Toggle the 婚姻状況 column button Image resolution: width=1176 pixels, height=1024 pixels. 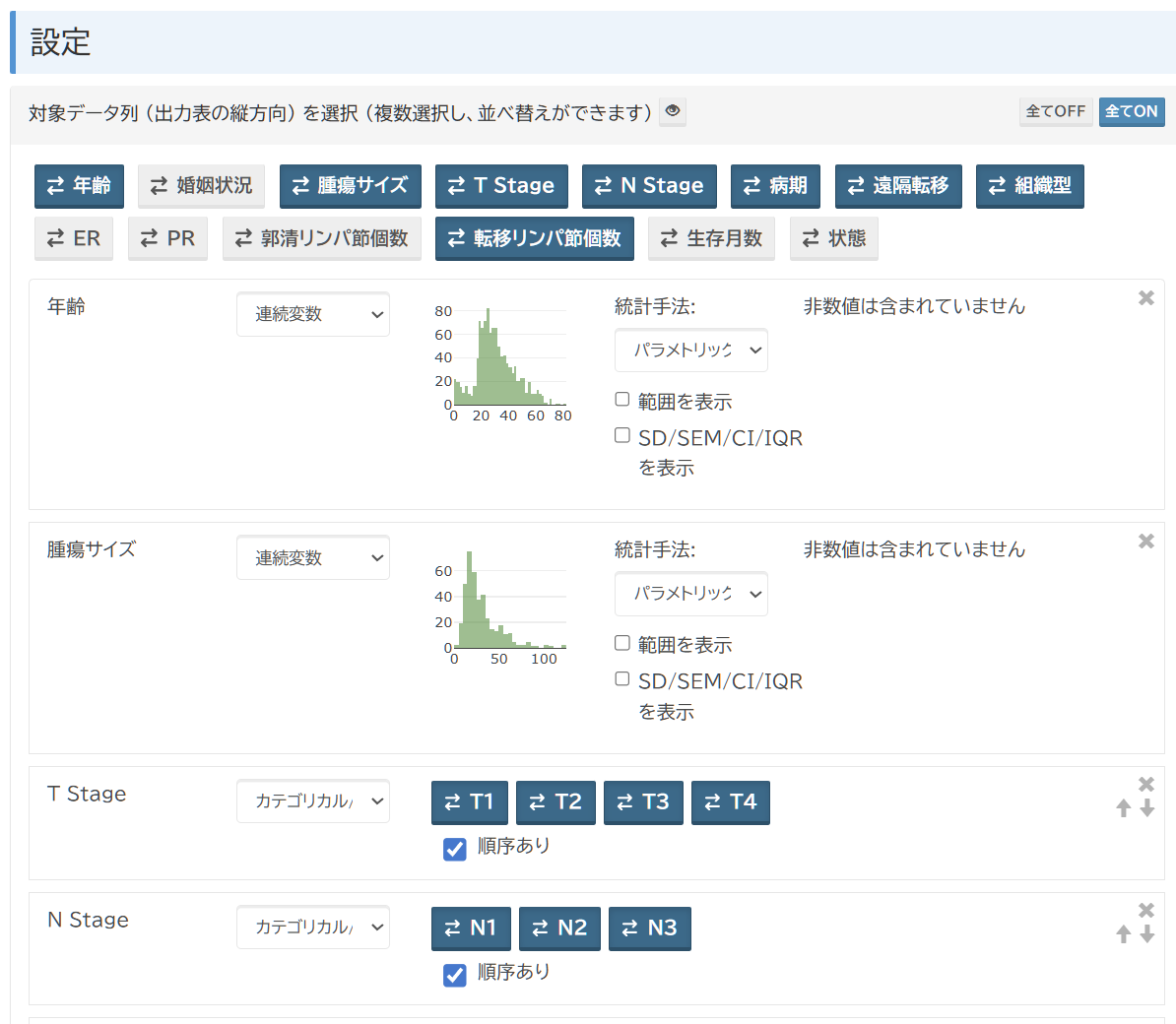click(x=201, y=186)
